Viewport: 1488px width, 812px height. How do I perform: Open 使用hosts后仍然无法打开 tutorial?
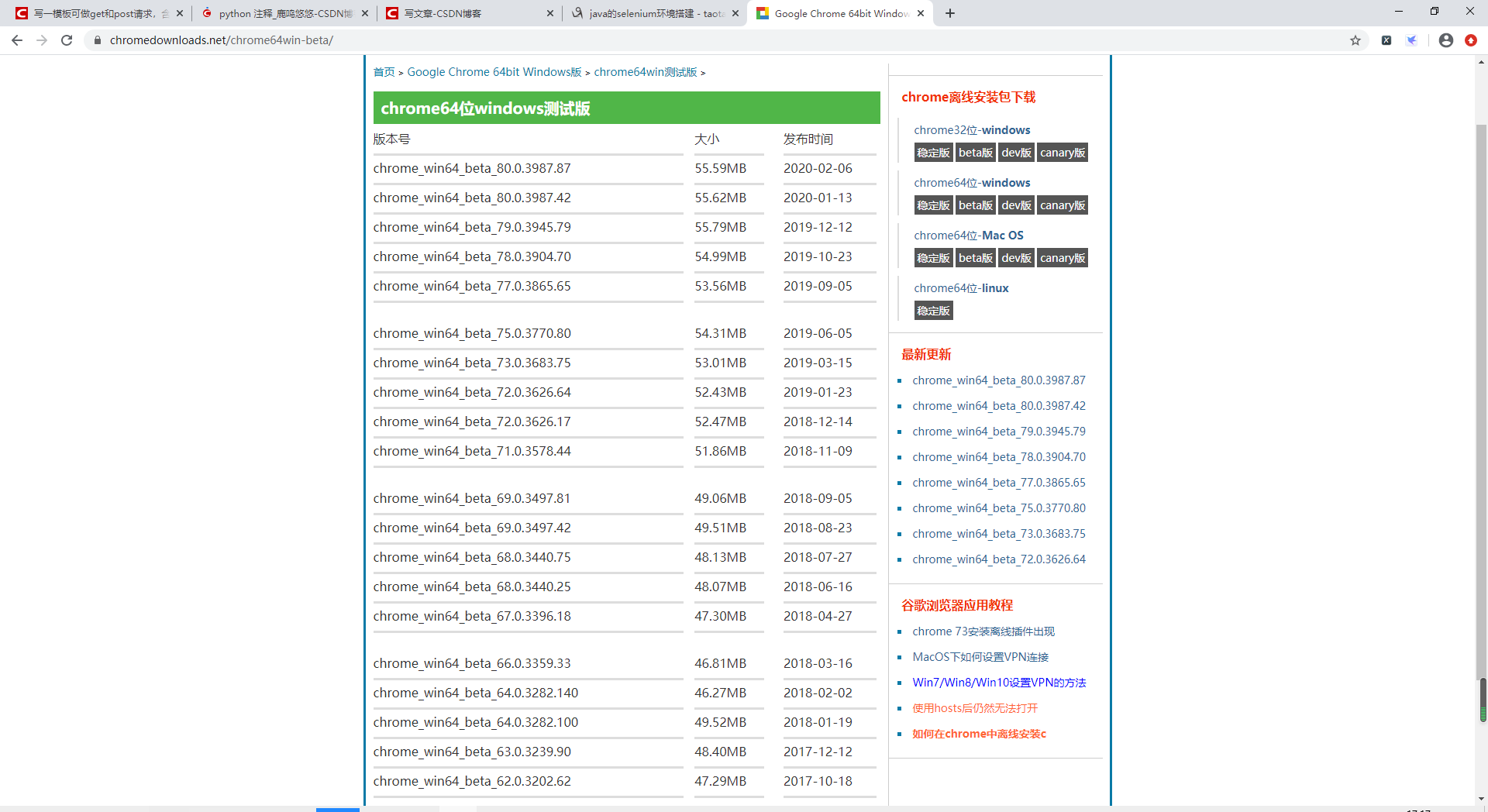click(975, 708)
